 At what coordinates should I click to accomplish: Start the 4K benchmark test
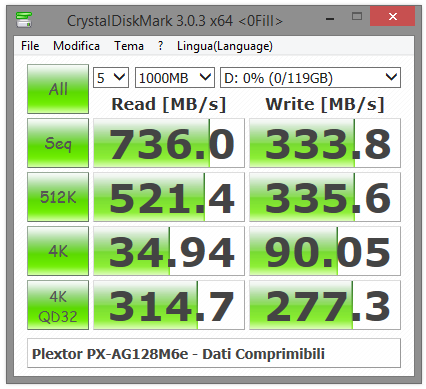coord(58,251)
